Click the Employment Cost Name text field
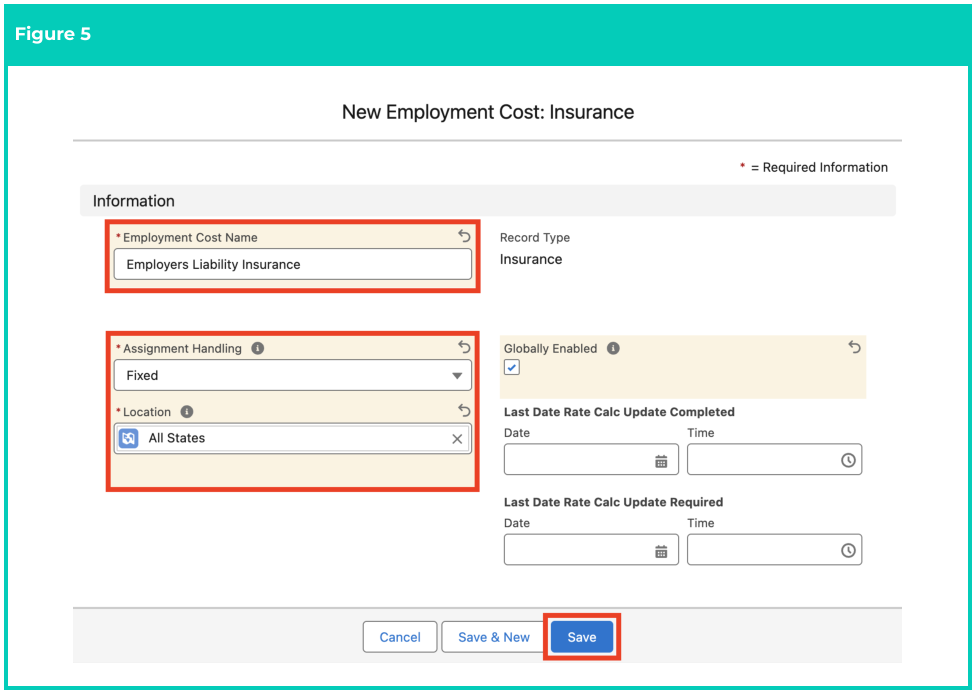Image resolution: width=976 pixels, height=692 pixels. (x=293, y=264)
